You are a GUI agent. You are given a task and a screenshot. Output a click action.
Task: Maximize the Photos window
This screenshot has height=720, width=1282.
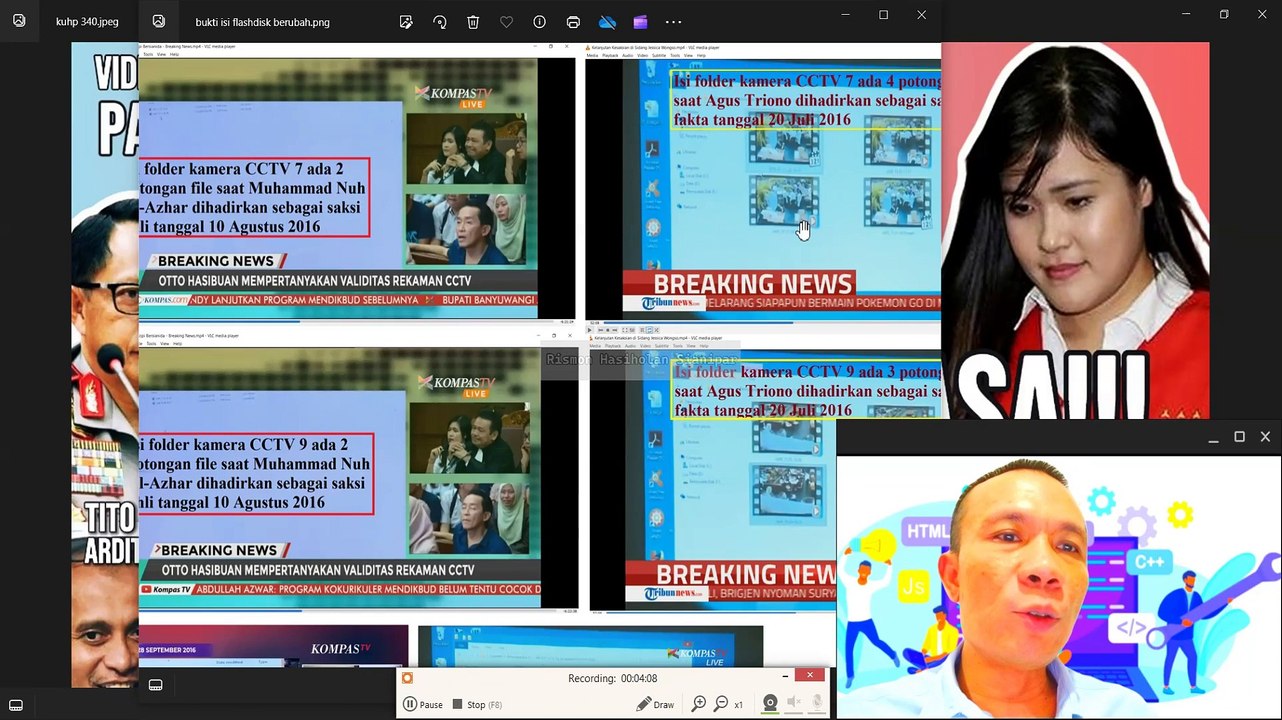(x=883, y=15)
